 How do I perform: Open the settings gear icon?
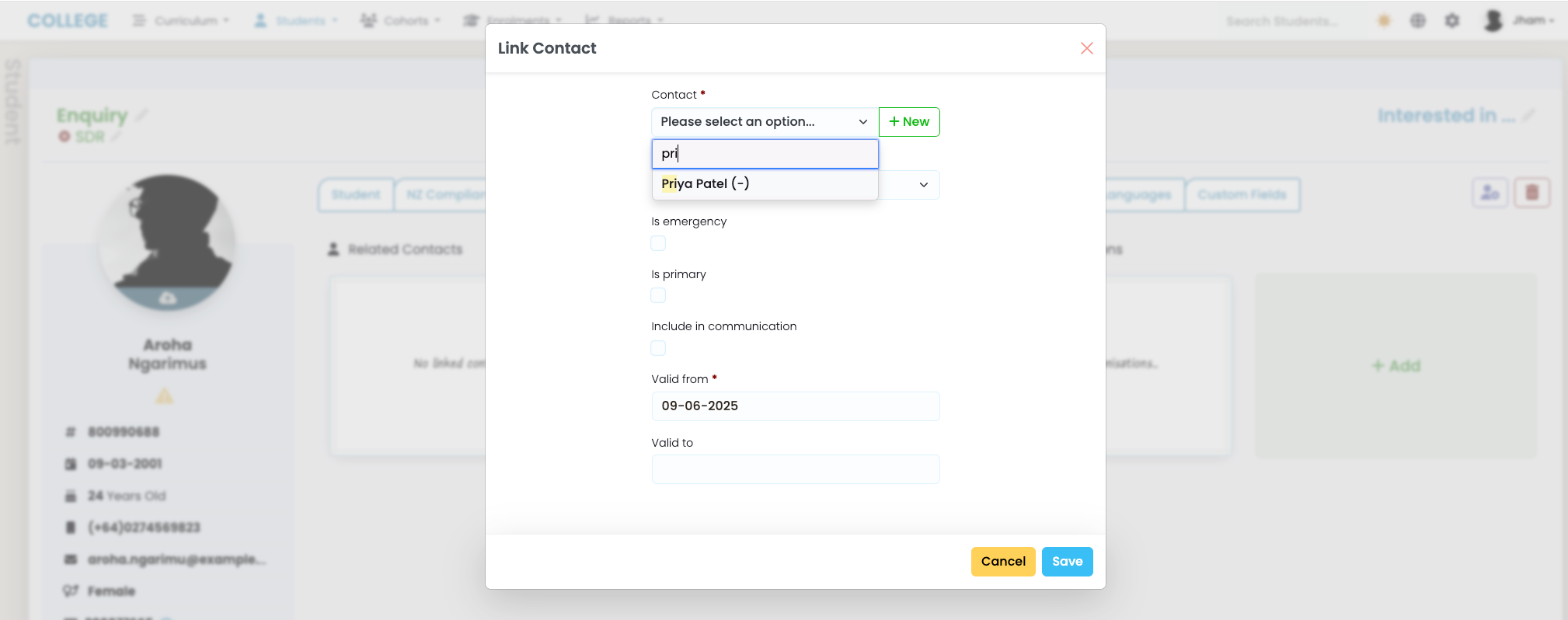(x=1451, y=21)
